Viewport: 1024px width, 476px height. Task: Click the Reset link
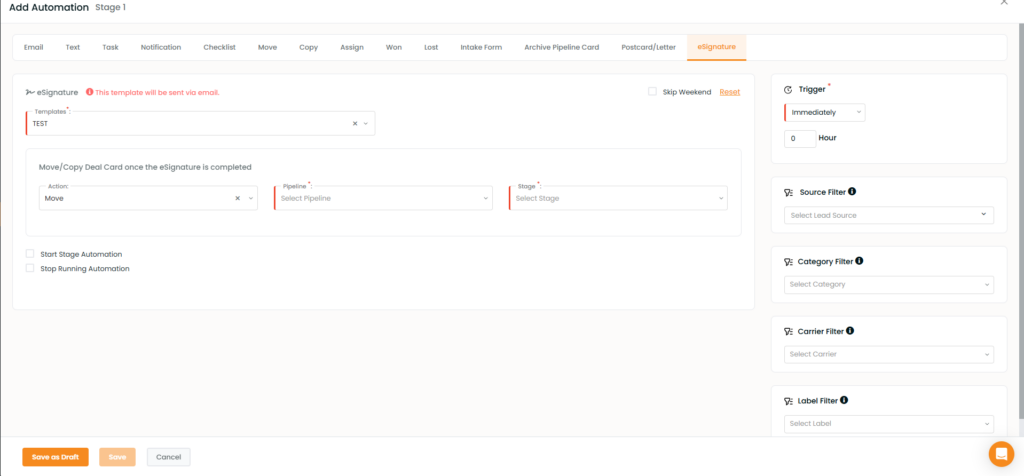(x=730, y=92)
